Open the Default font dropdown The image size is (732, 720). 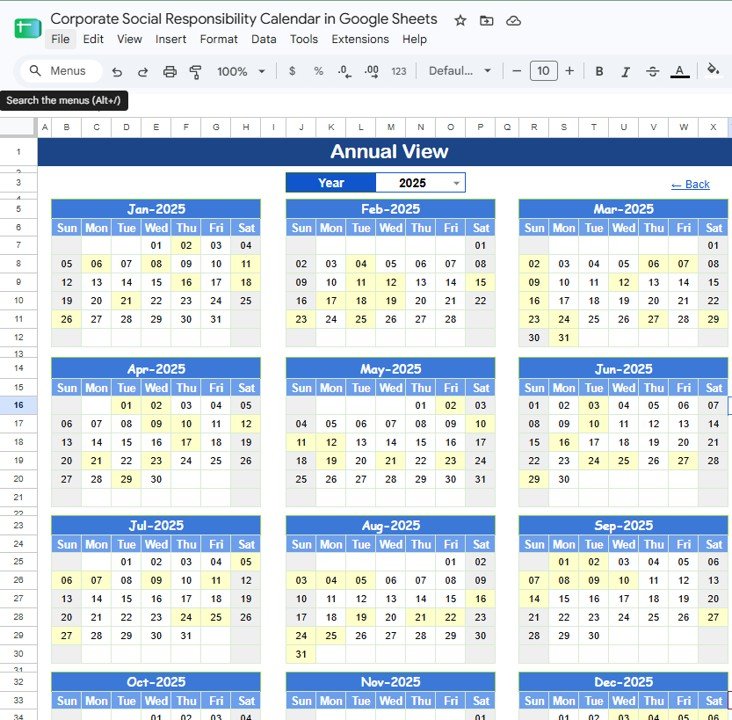click(460, 71)
